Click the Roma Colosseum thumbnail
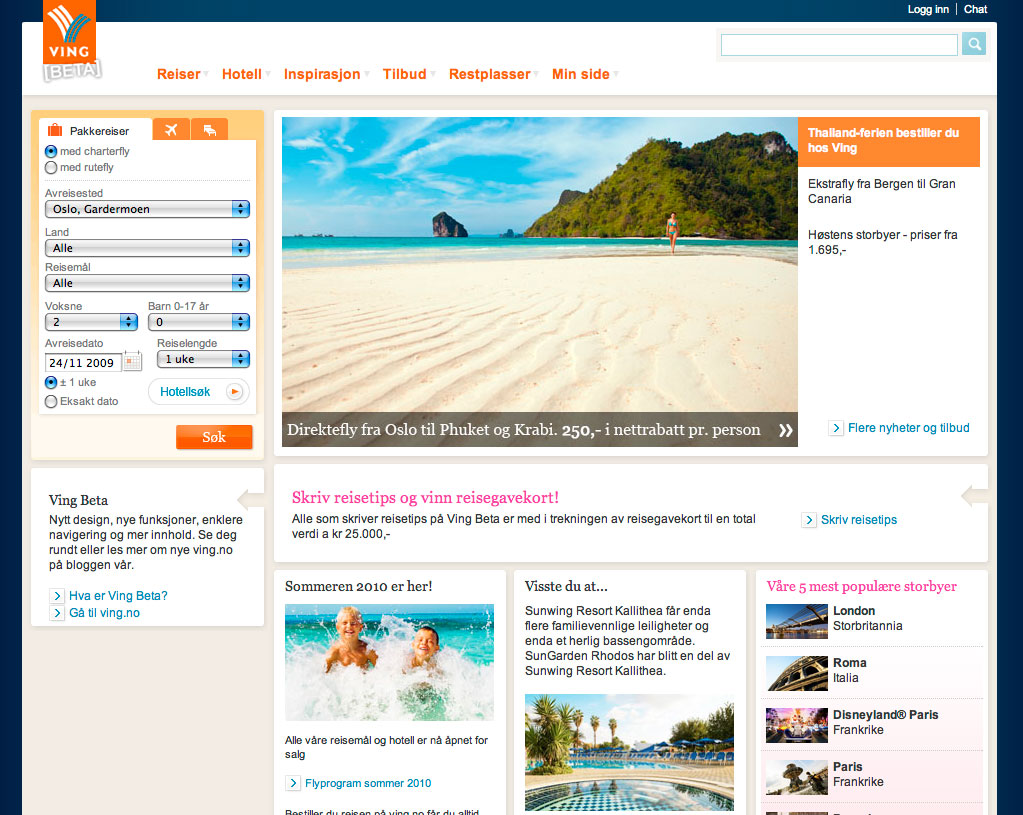This screenshot has width=1023, height=815. (797, 673)
